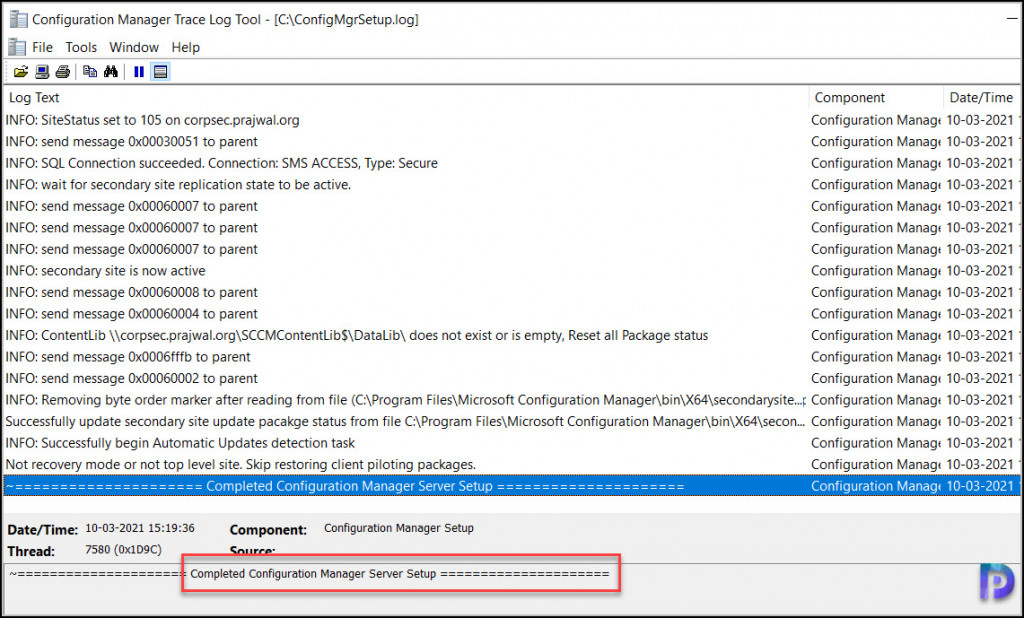
Task: Select the 'Removing byte order marker' log row
Action: click(511, 400)
